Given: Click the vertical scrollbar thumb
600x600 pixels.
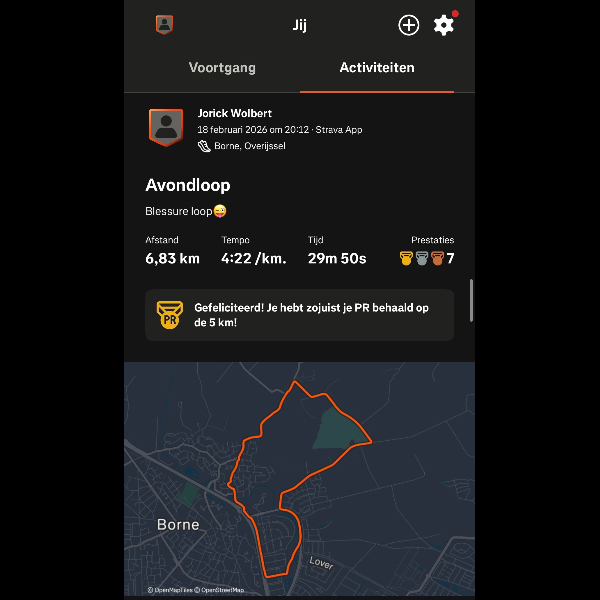Looking at the screenshot, I should 471,300.
